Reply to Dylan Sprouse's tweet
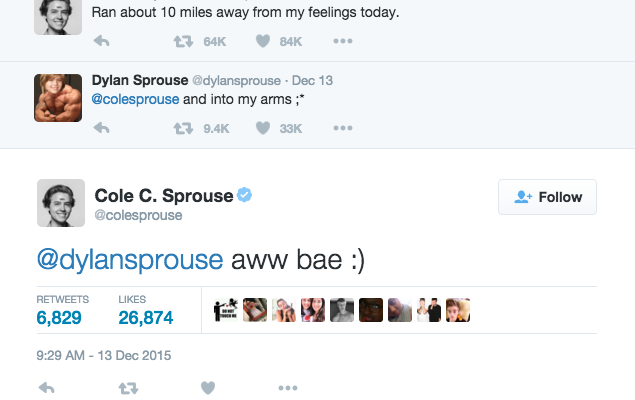 pyautogui.click(x=100, y=128)
